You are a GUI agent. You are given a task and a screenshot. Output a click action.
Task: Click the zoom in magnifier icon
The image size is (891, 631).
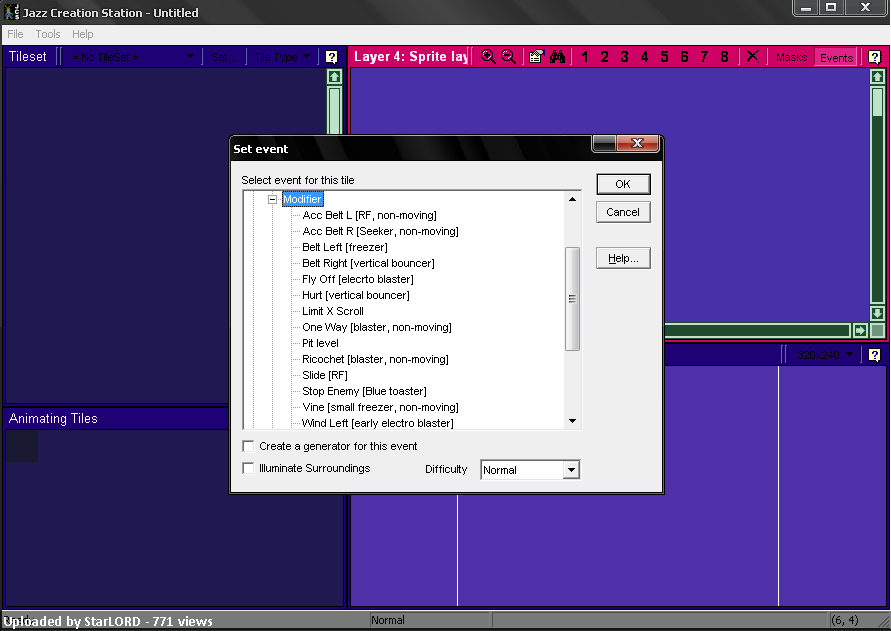(x=488, y=57)
